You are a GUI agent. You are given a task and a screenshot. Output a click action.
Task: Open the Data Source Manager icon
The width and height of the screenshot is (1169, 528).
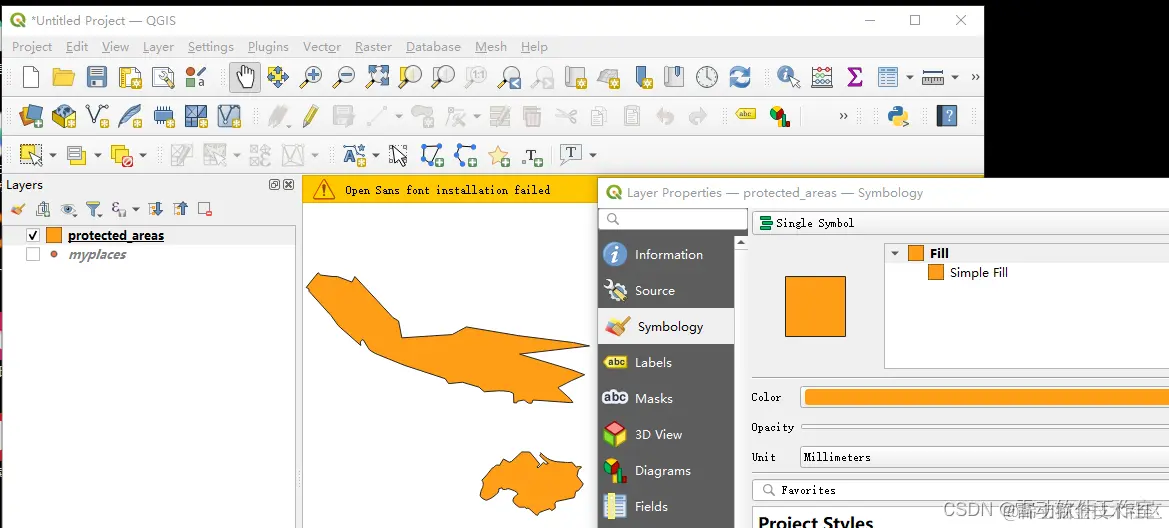coord(31,116)
